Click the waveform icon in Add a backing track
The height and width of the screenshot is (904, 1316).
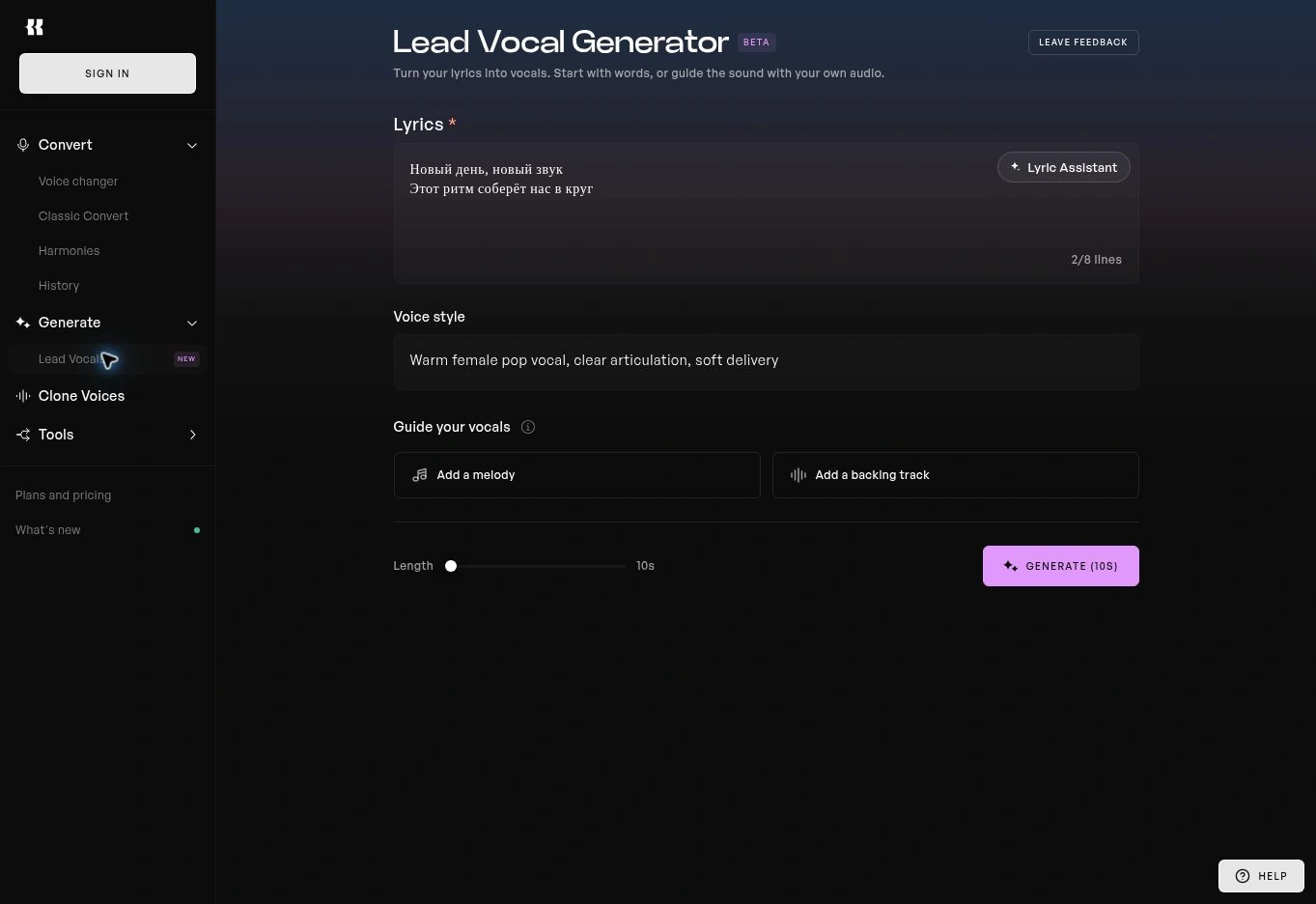[x=798, y=475]
